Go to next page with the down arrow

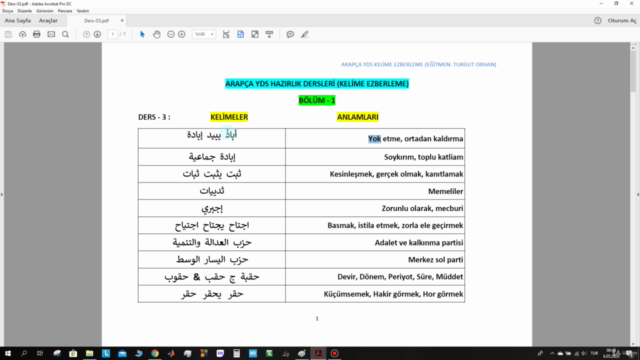point(97,34)
